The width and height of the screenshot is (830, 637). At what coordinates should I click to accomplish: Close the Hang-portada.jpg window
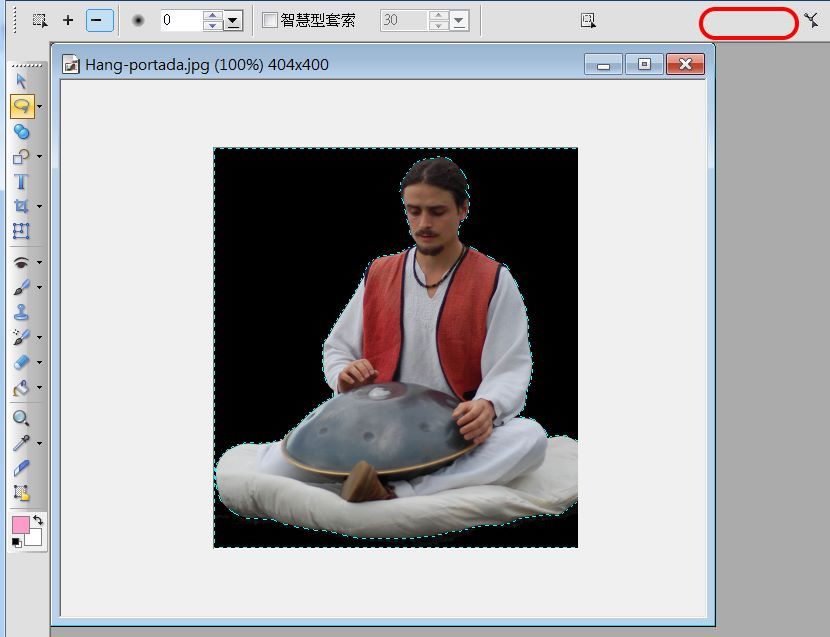pyautogui.click(x=685, y=65)
